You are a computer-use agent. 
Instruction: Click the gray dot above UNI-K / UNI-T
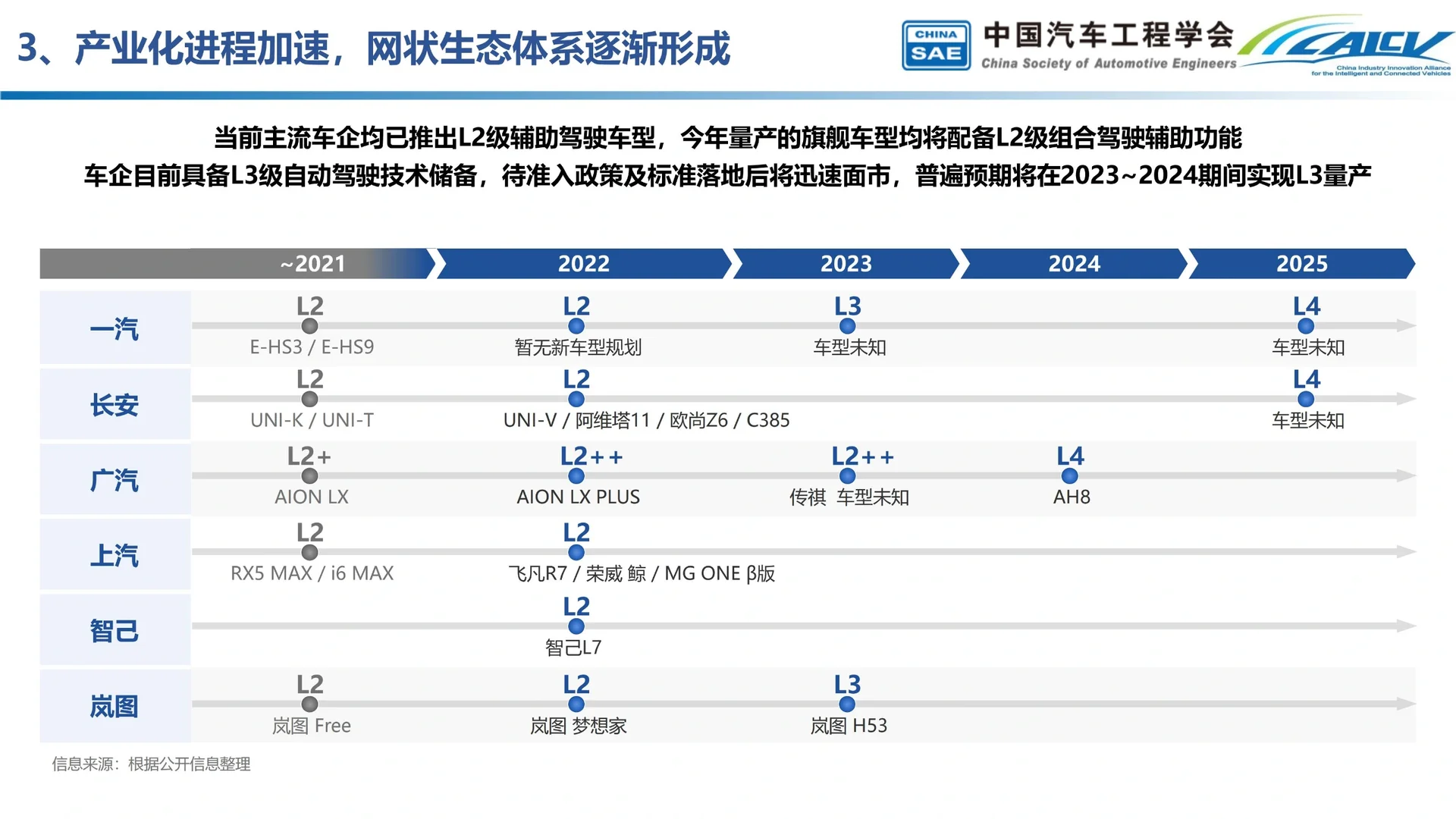(309, 399)
